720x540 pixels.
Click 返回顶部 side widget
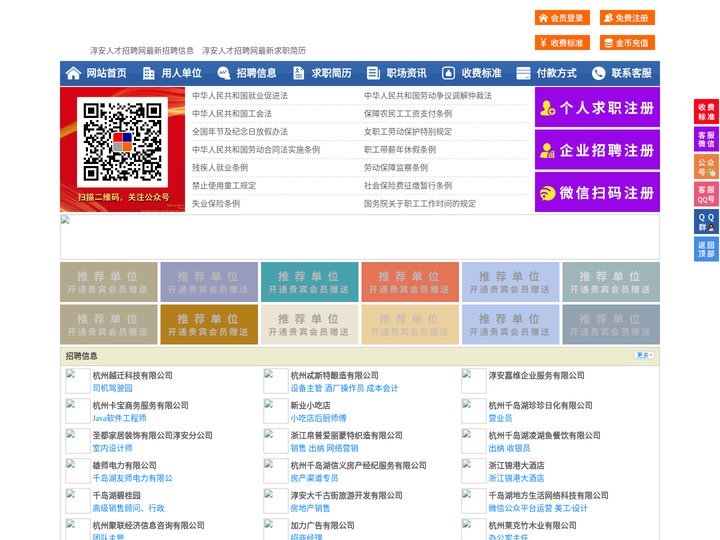tap(706, 249)
